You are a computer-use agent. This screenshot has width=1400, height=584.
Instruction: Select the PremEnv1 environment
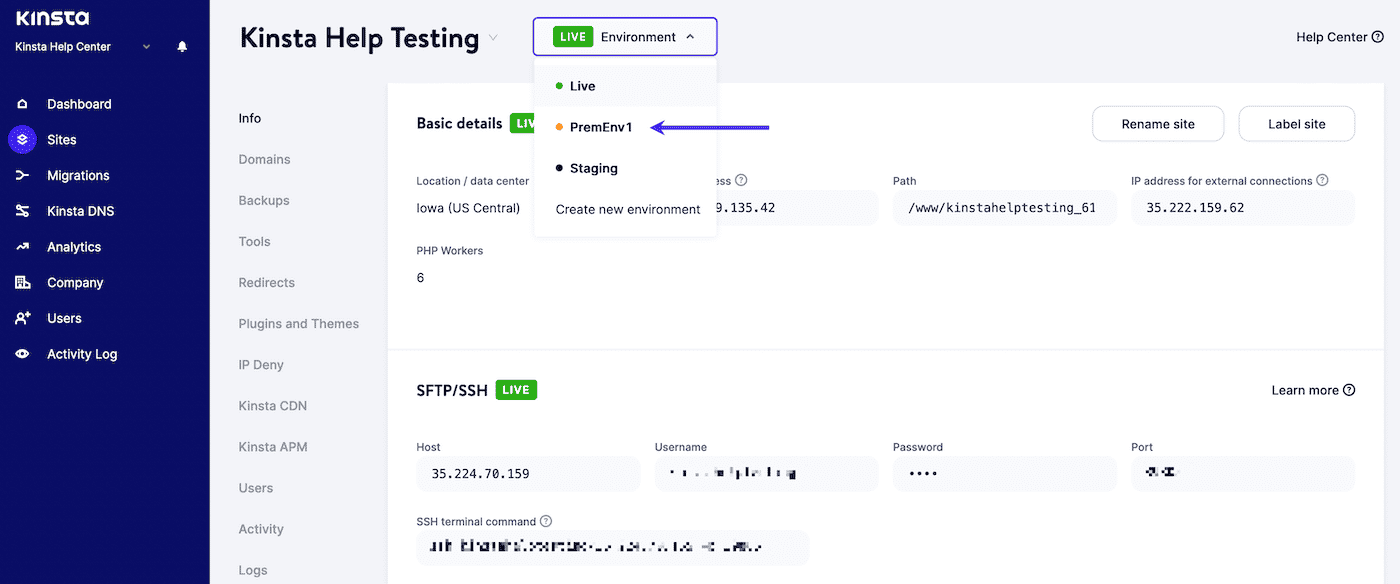coord(600,127)
